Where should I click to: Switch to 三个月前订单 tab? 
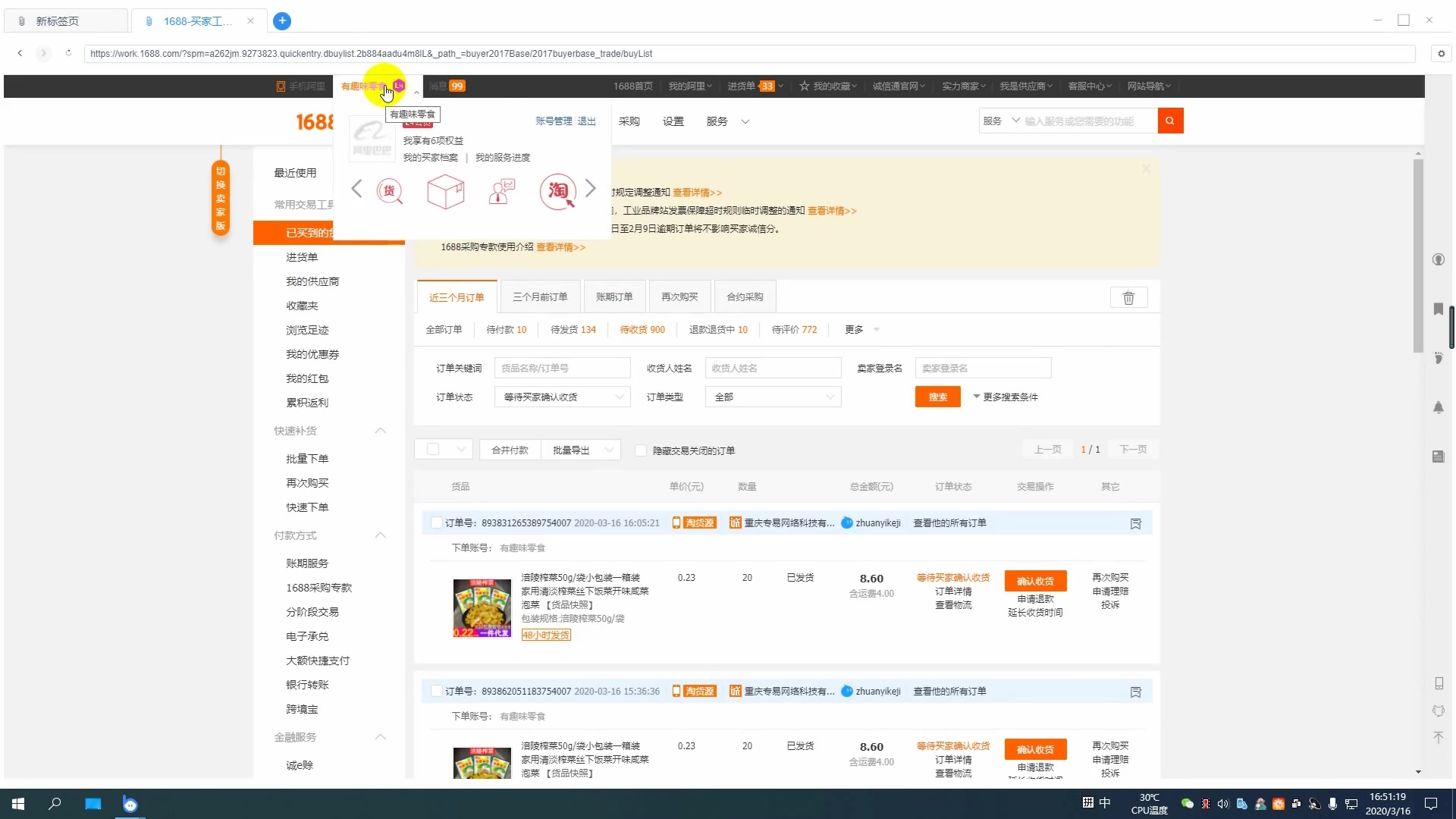tap(540, 297)
